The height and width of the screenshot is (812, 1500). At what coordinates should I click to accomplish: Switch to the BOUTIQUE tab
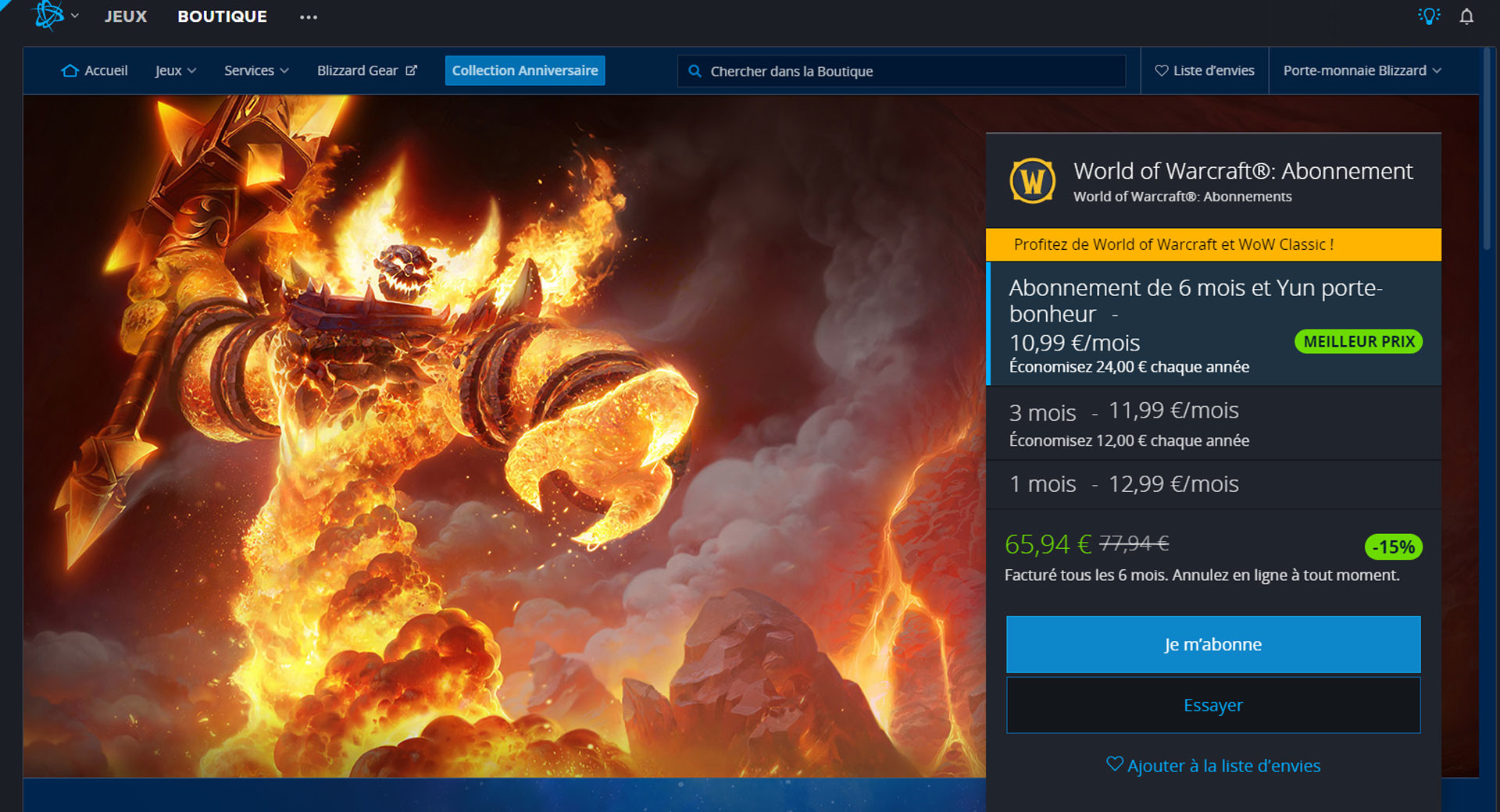click(222, 16)
